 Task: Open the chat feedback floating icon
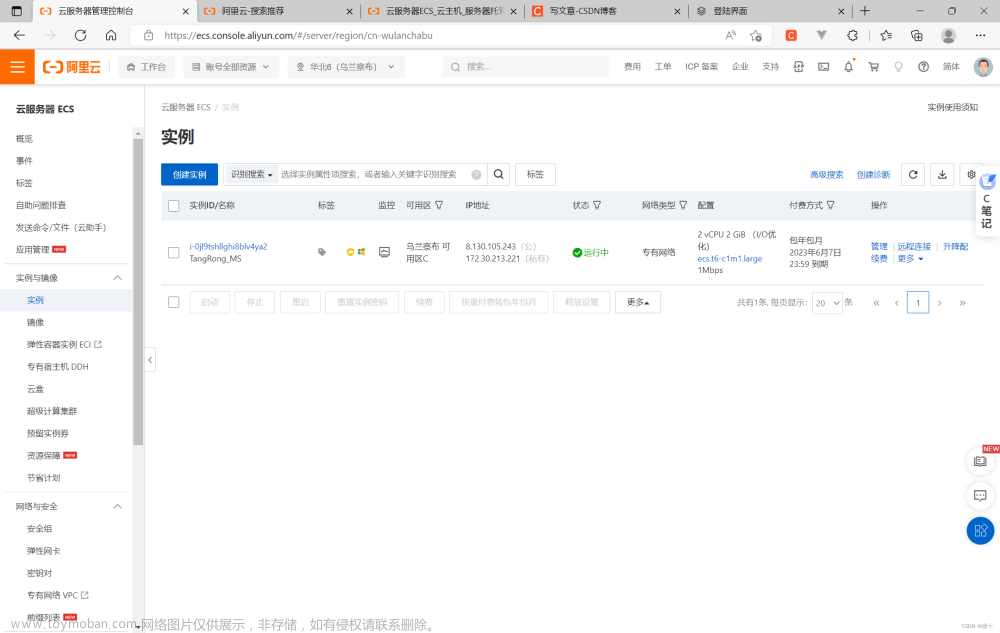coord(980,495)
